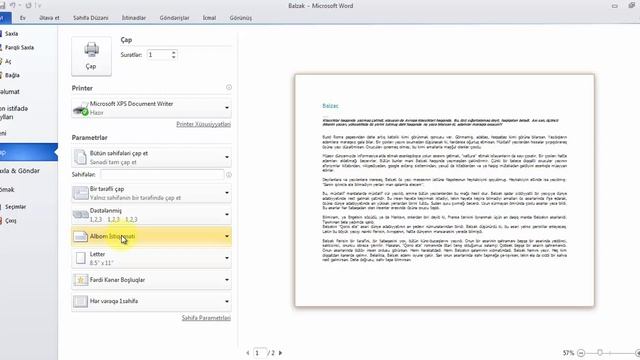Open the Customize Quick Access Toolbar arrow
This screenshot has width=640, height=360.
point(39,6)
